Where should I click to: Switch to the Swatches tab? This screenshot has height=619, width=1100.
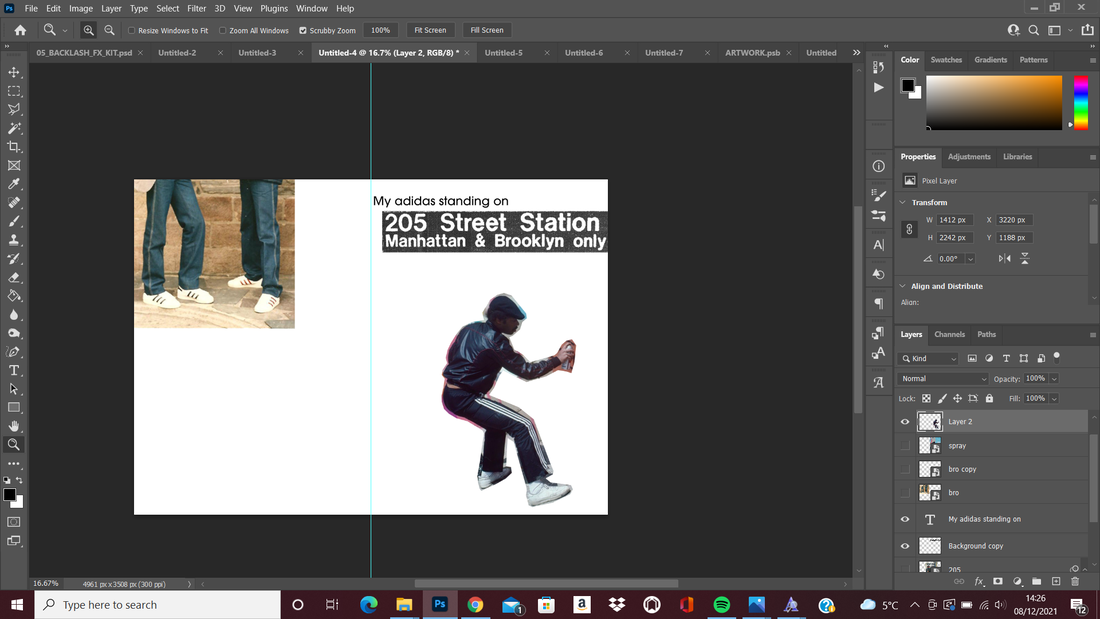pyautogui.click(x=946, y=60)
